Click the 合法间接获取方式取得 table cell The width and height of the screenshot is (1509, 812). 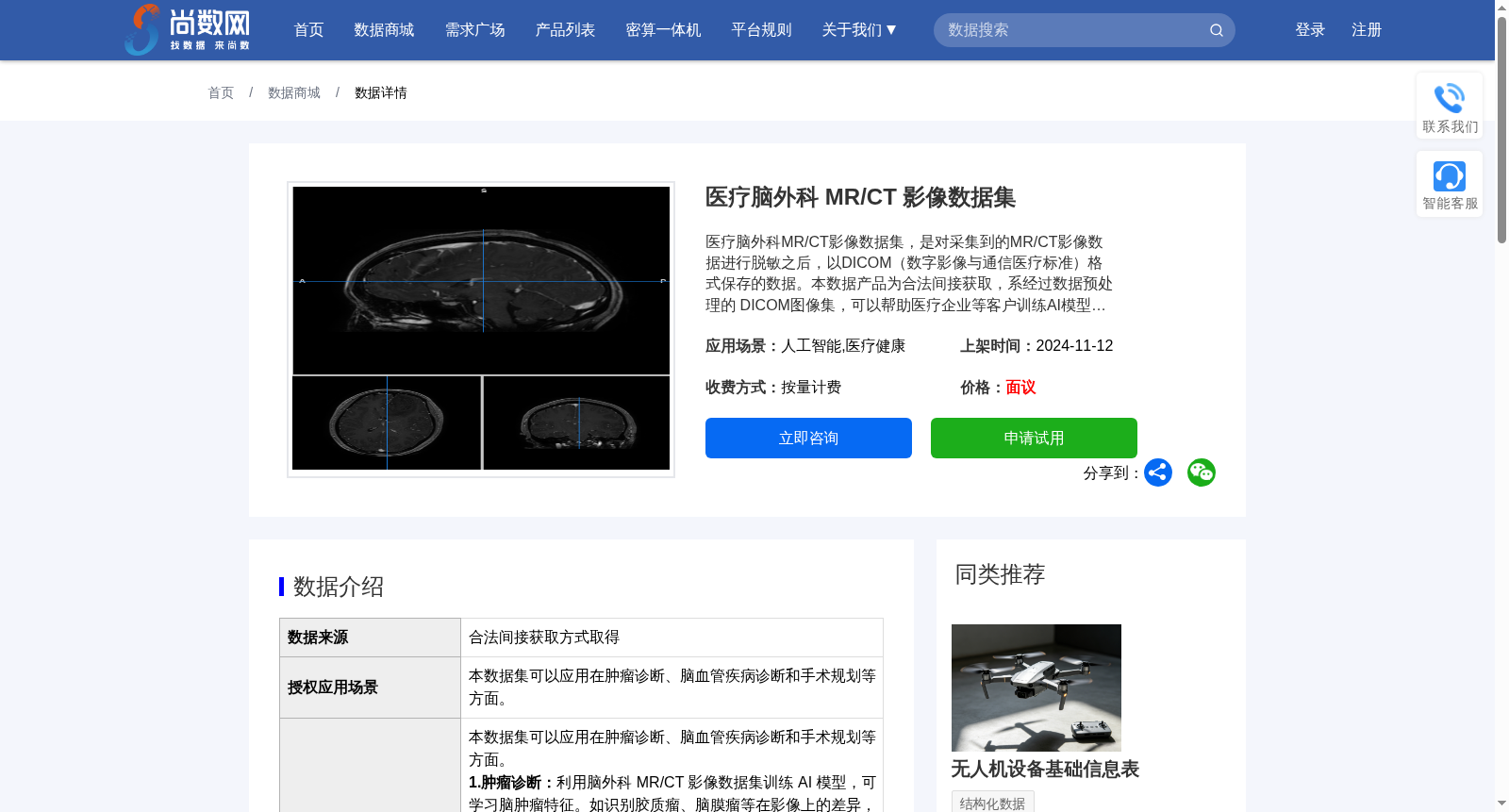672,638
